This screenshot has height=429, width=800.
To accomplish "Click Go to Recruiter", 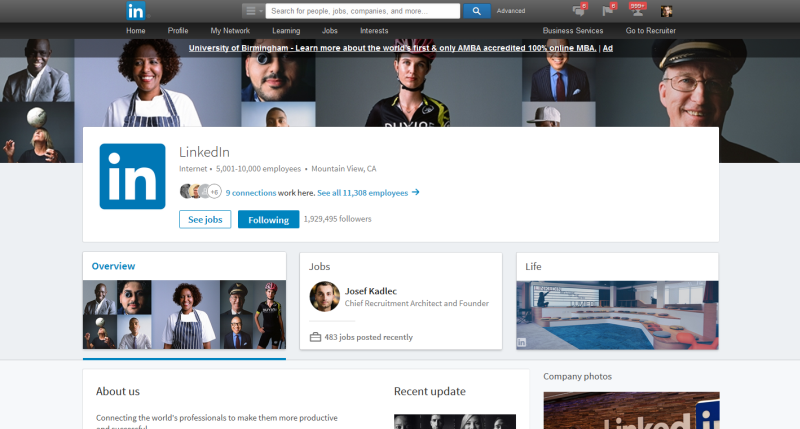I will [x=651, y=31].
